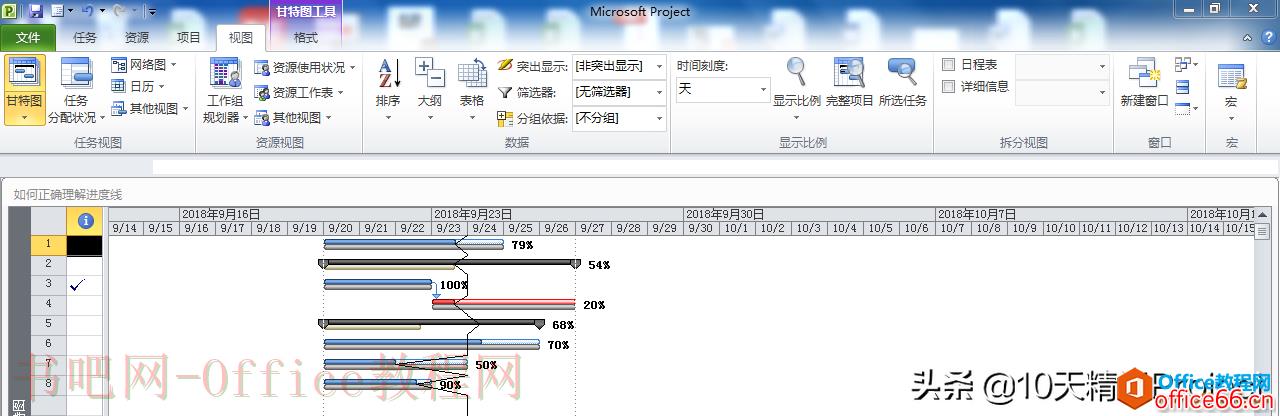The width and height of the screenshot is (1280, 416).
Task: Switch to the Project (项目) tab
Action: click(x=189, y=38)
